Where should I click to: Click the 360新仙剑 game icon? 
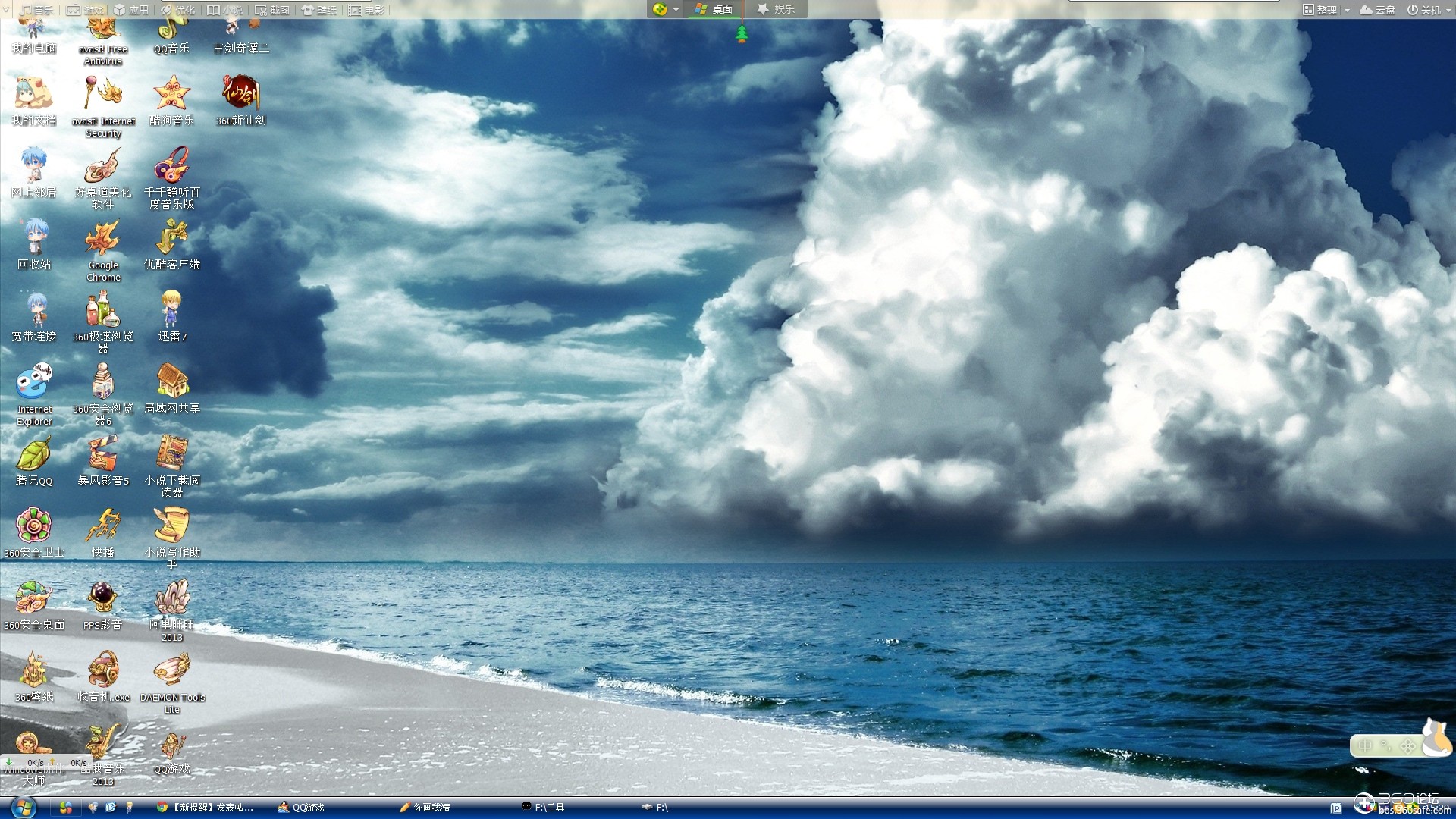click(241, 100)
